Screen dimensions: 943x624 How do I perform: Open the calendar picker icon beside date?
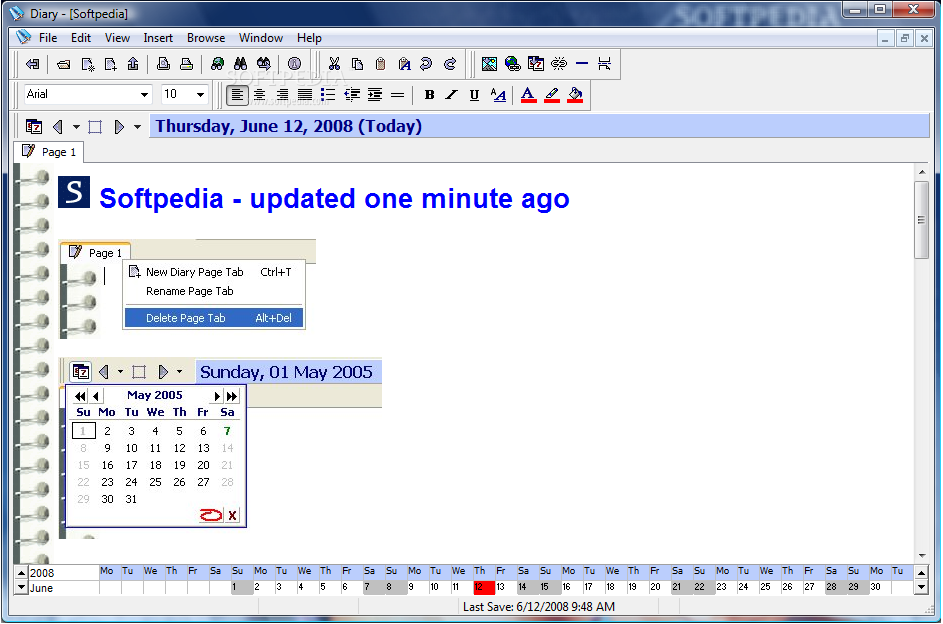[34, 127]
